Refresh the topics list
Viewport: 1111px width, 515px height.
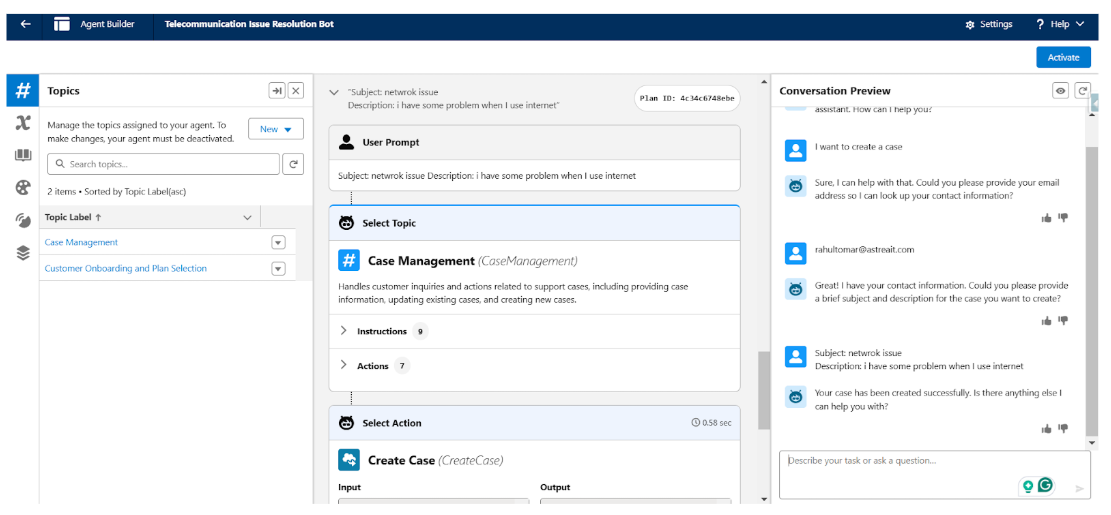coord(293,164)
